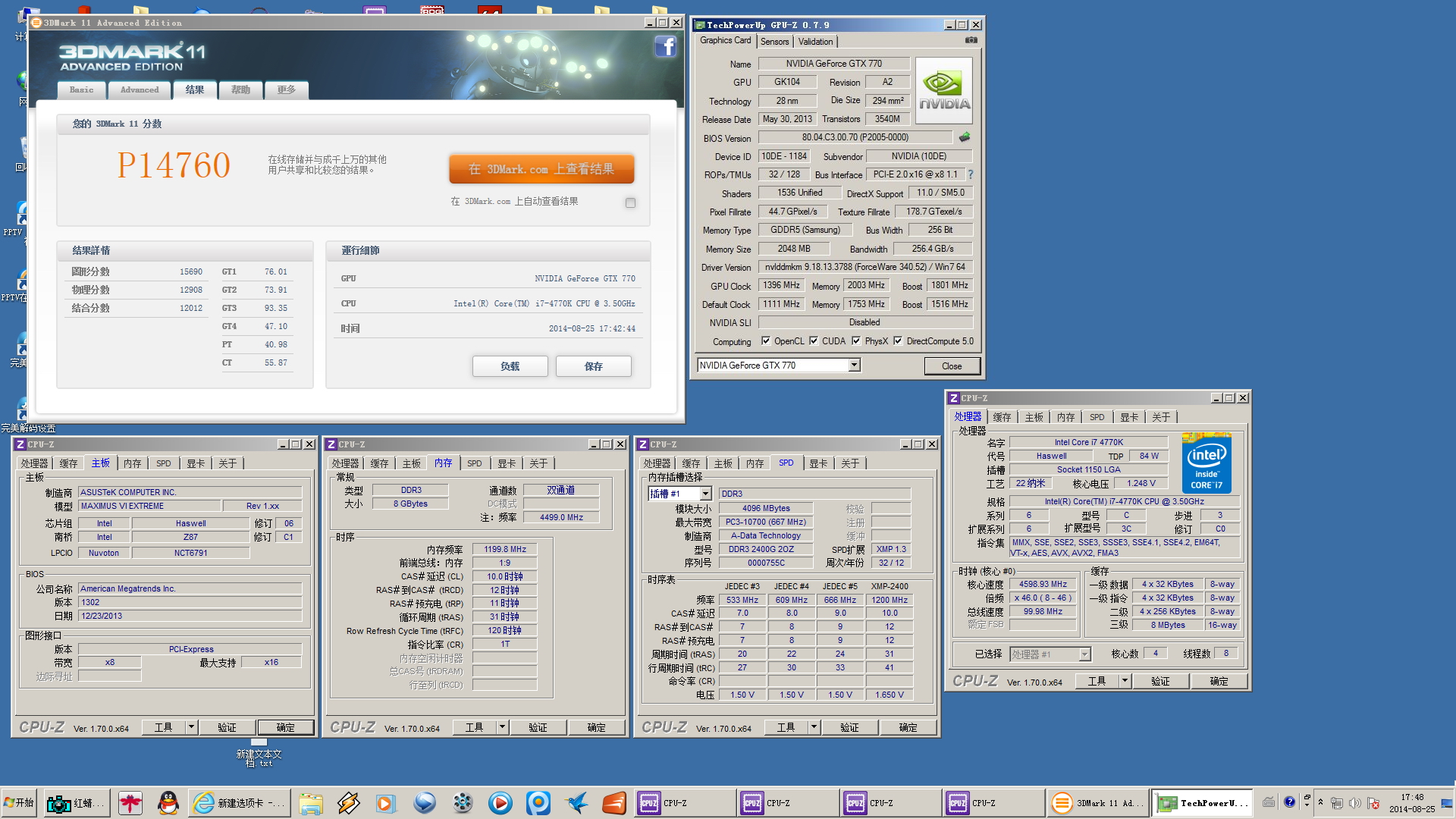Toggle the OpenCL checkbox
Viewport: 1456px width, 819px height.
766,341
